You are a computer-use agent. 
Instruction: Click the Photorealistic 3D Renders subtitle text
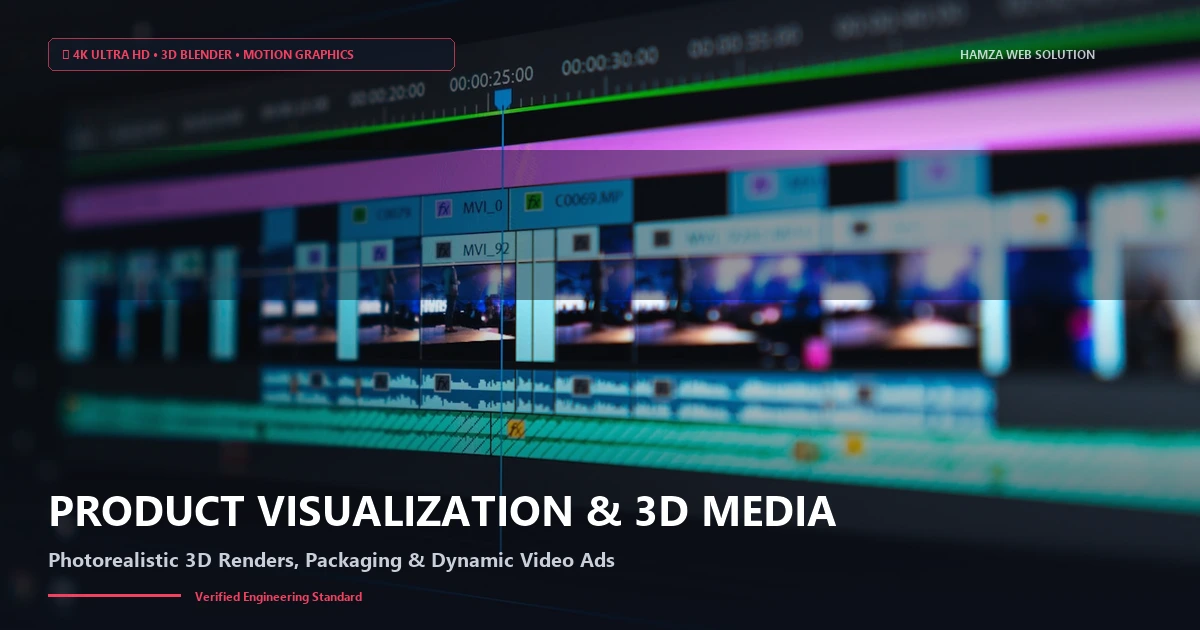331,560
